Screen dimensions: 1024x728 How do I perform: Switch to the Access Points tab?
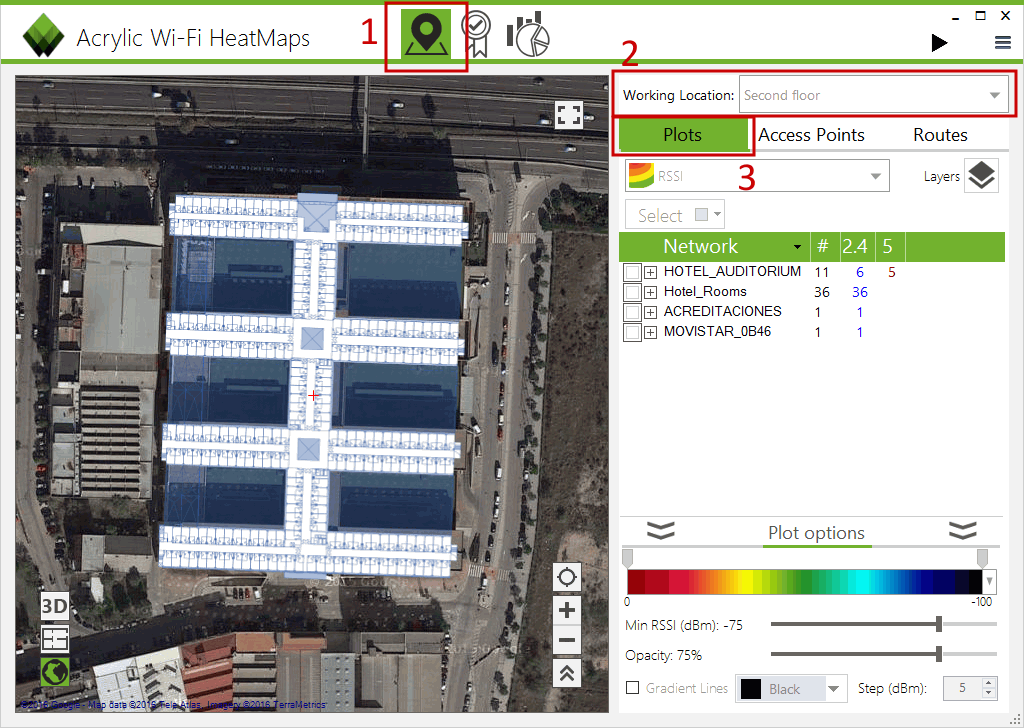pyautogui.click(x=811, y=135)
